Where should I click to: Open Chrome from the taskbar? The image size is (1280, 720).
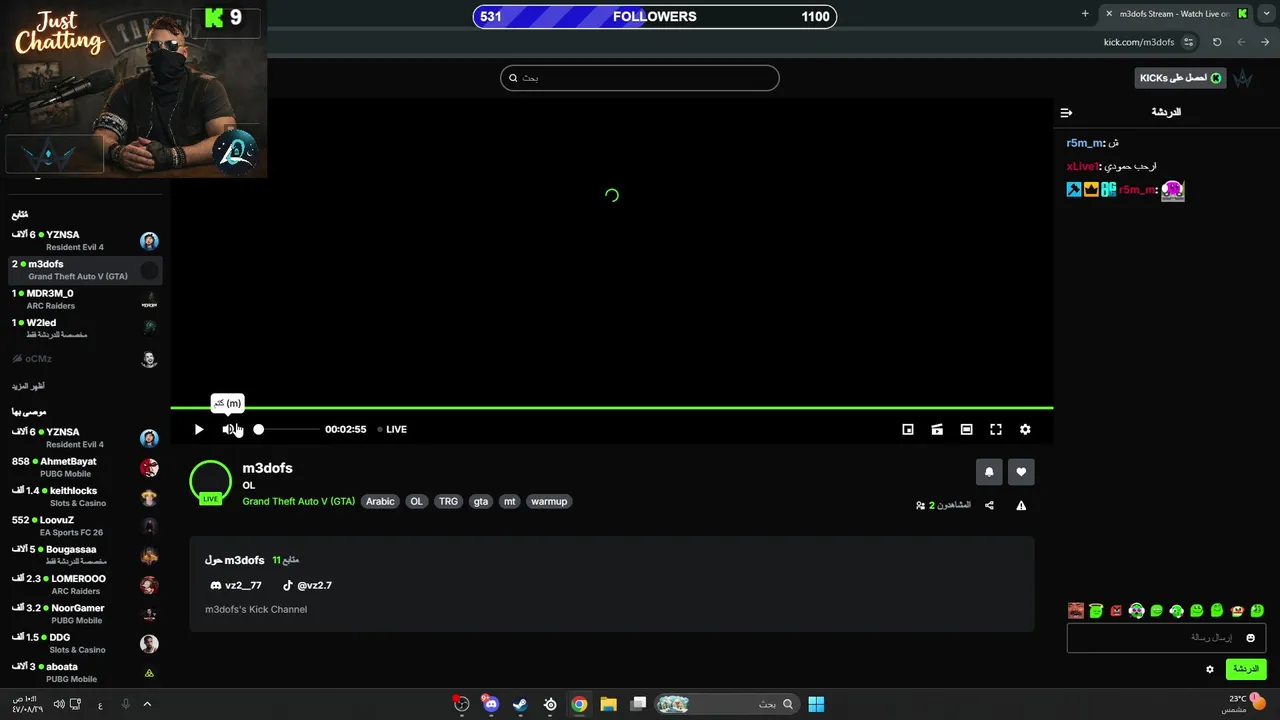click(579, 704)
